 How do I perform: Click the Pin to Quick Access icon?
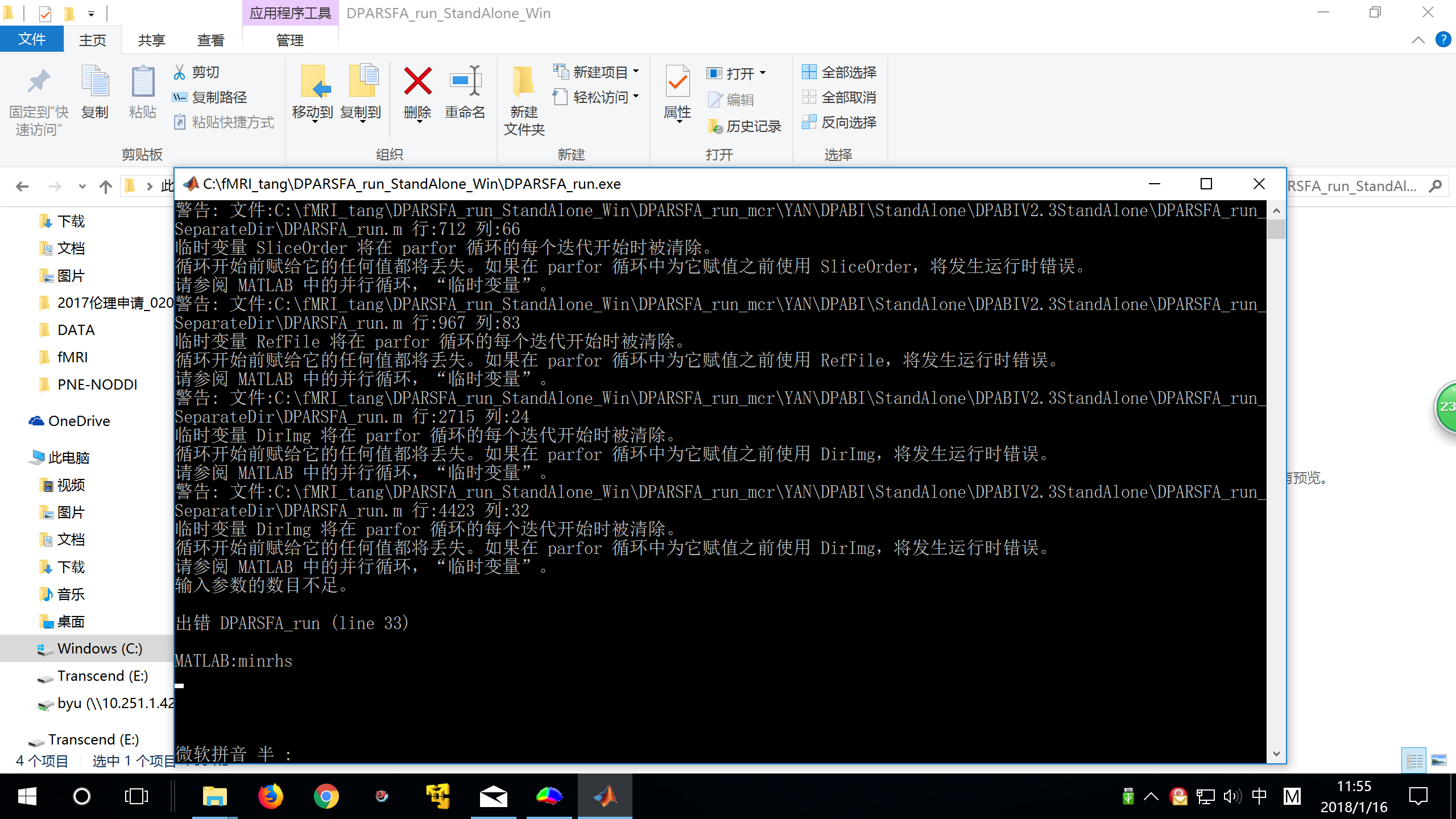pyautogui.click(x=39, y=82)
